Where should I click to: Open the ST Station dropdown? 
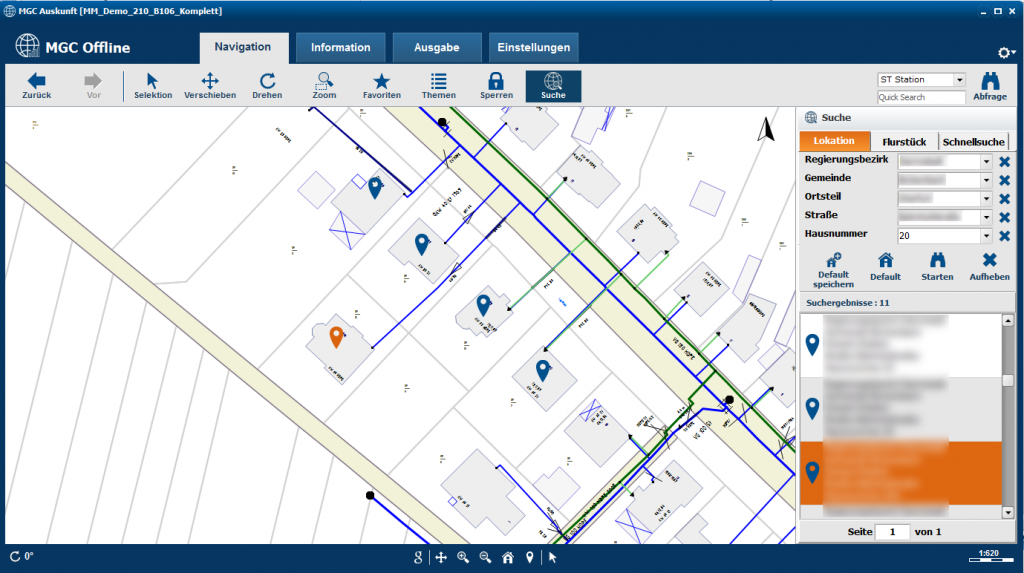[959, 80]
